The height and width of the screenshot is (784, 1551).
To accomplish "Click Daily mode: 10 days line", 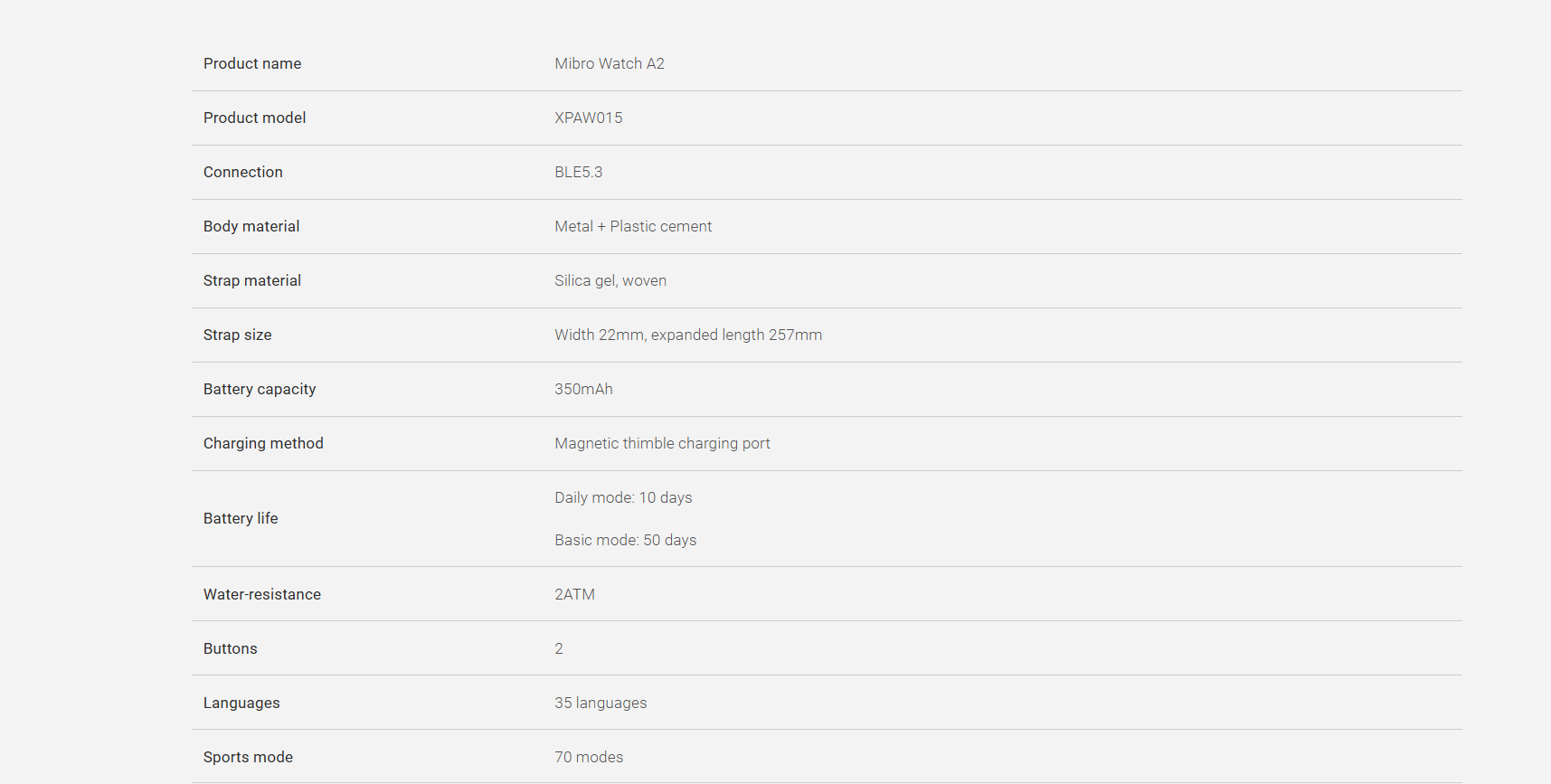I will 623,497.
